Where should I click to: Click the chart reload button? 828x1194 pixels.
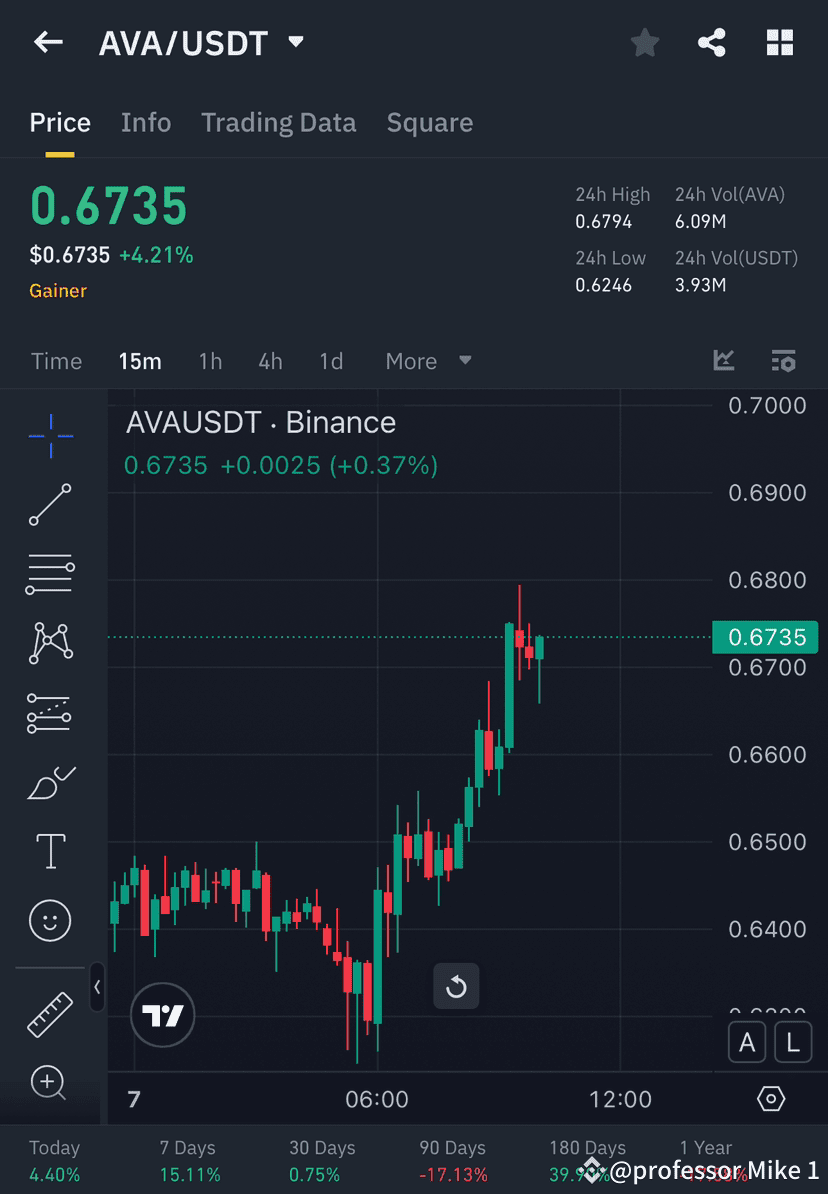(x=456, y=986)
